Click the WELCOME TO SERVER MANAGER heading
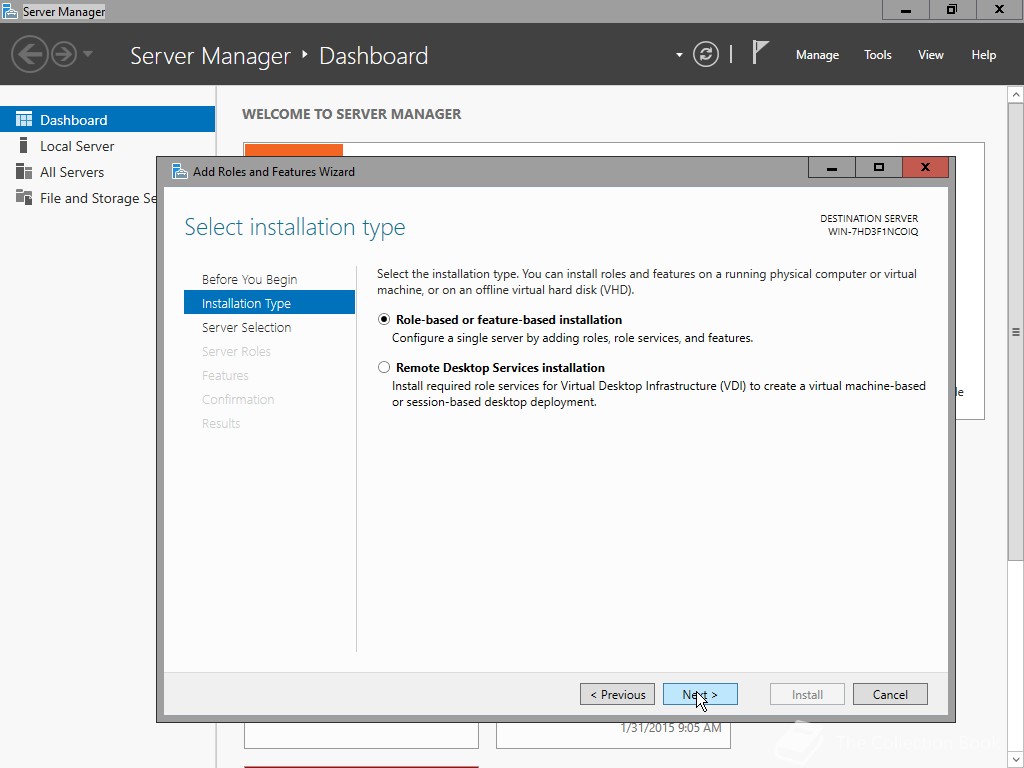1024x768 pixels. click(351, 114)
